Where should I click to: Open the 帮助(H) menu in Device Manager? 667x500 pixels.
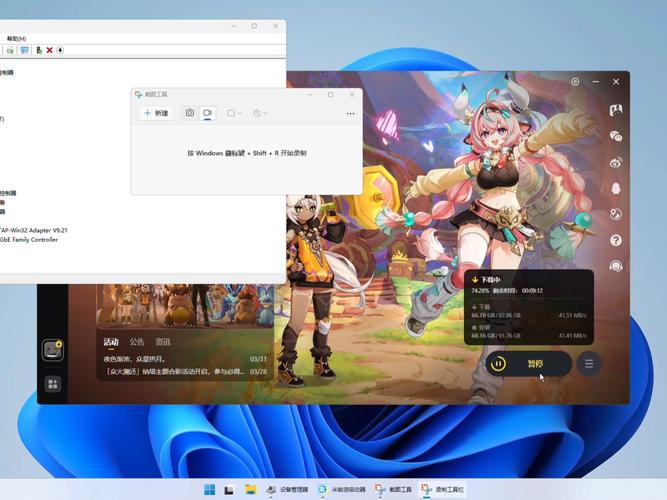[x=16, y=39]
